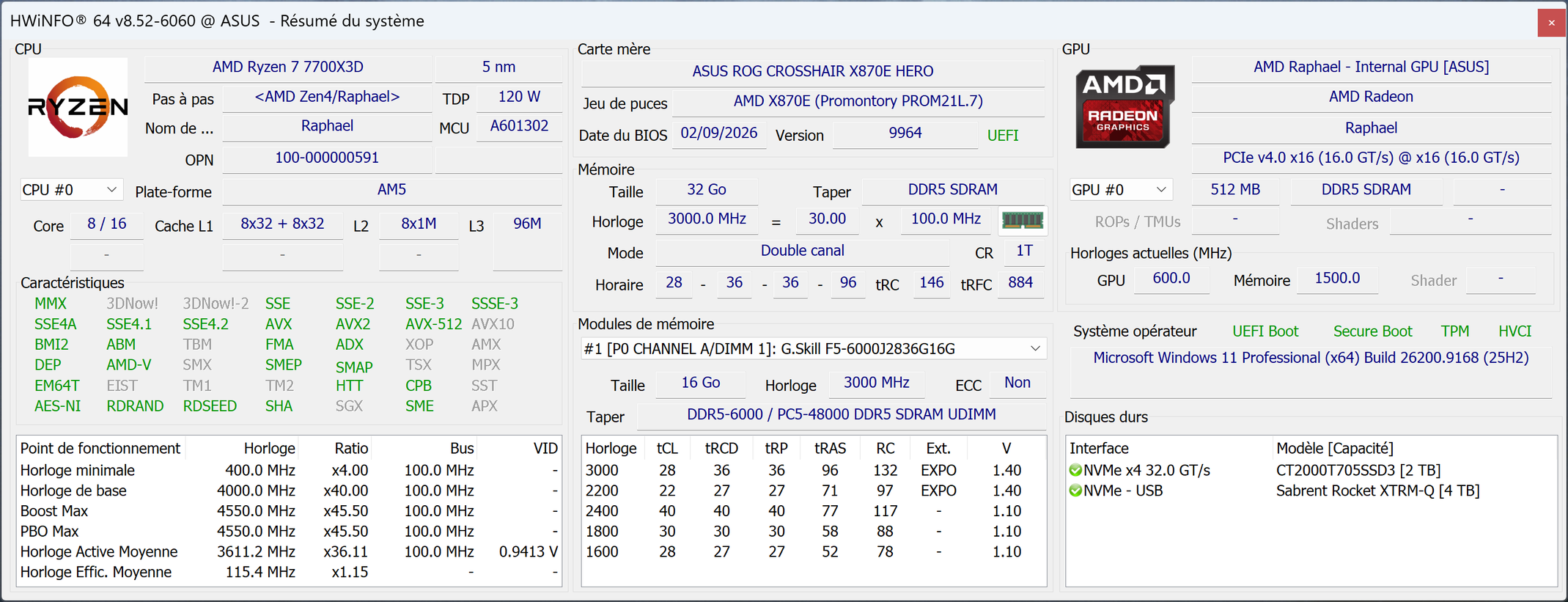Expand the memory module #1 dropdown
The image size is (1568, 602).
point(814,349)
